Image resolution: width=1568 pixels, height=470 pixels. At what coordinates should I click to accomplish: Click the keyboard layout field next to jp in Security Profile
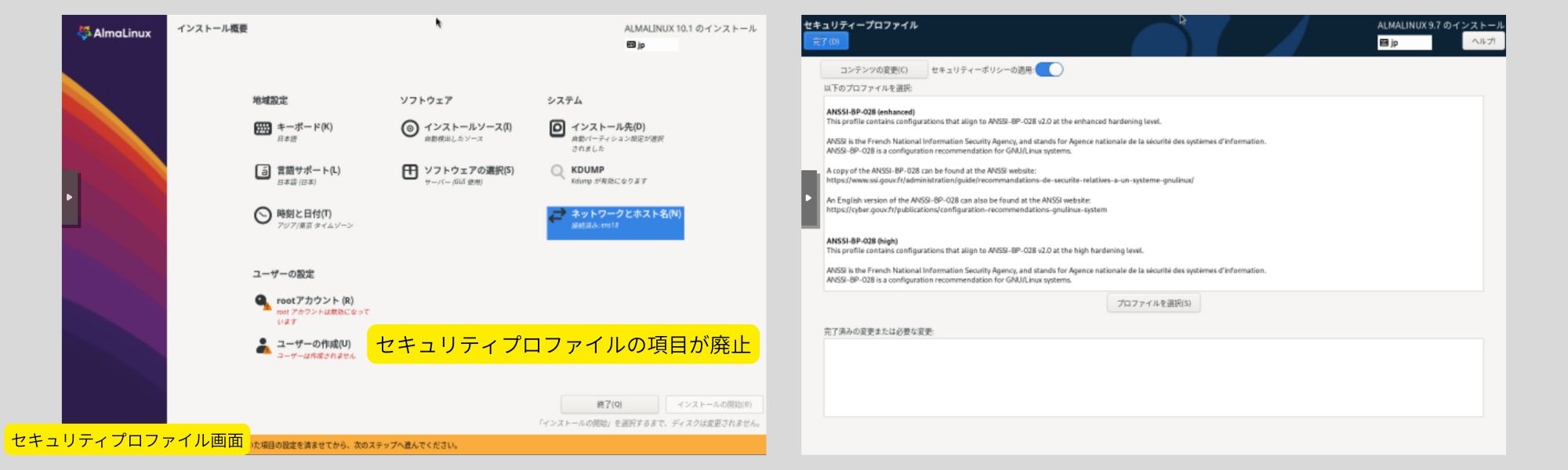(x=1405, y=42)
